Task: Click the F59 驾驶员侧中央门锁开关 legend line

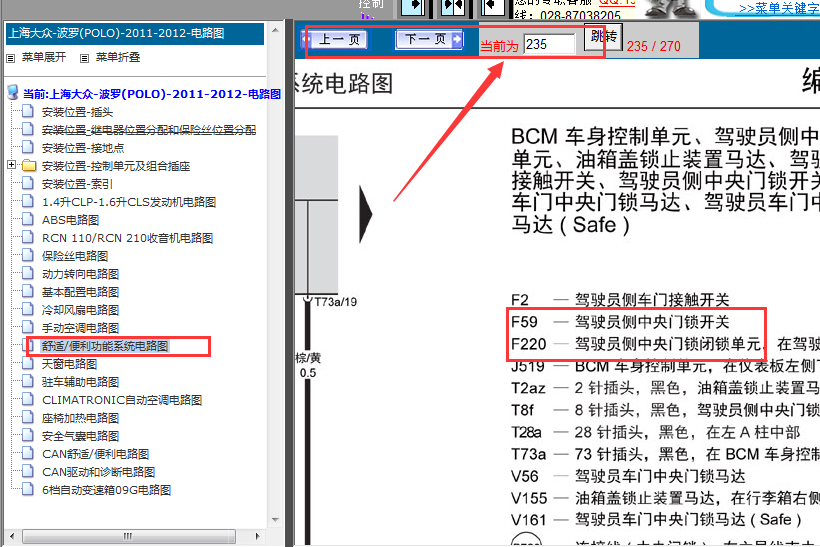Action: pyautogui.click(x=620, y=322)
